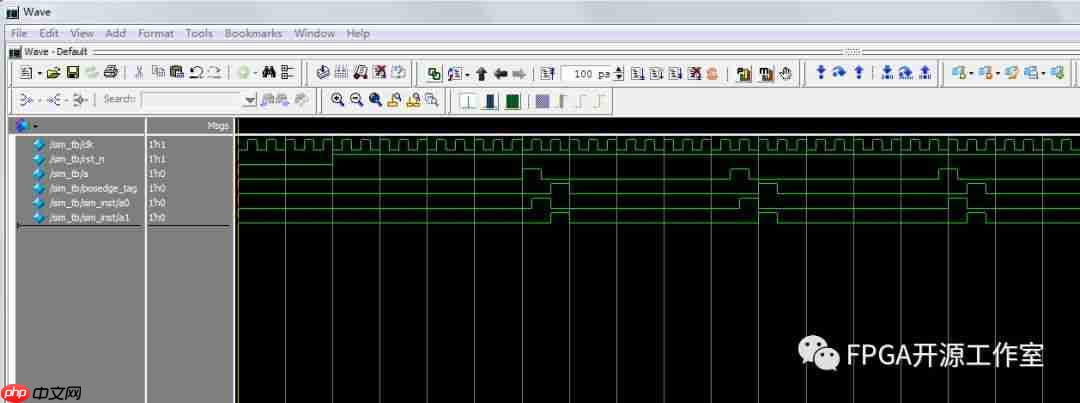
Task: Click the Zoom Full magnifier icon
Action: click(x=375, y=100)
